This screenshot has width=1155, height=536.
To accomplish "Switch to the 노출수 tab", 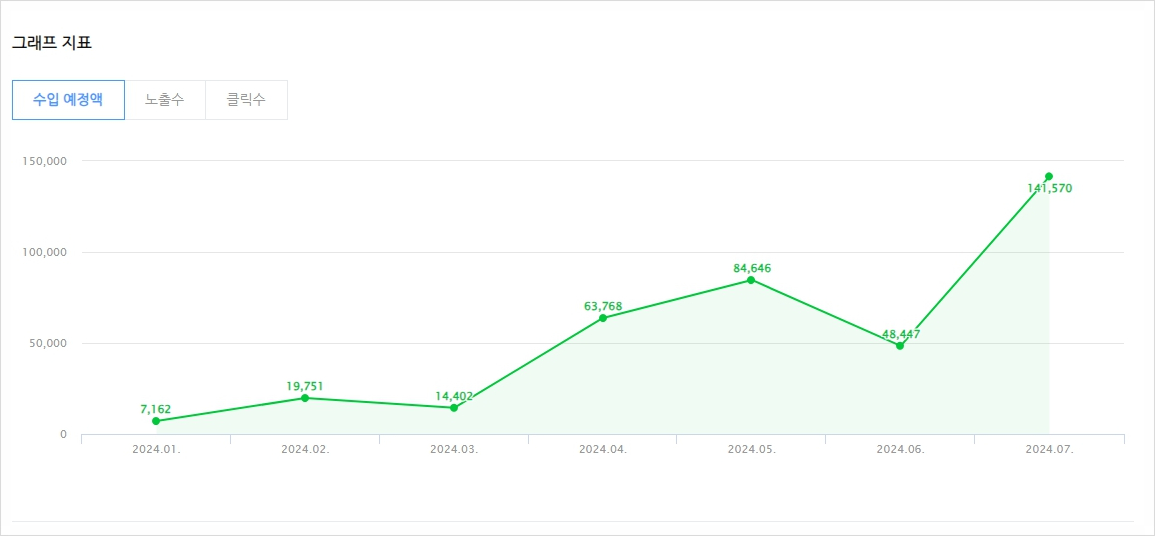I will click(164, 100).
